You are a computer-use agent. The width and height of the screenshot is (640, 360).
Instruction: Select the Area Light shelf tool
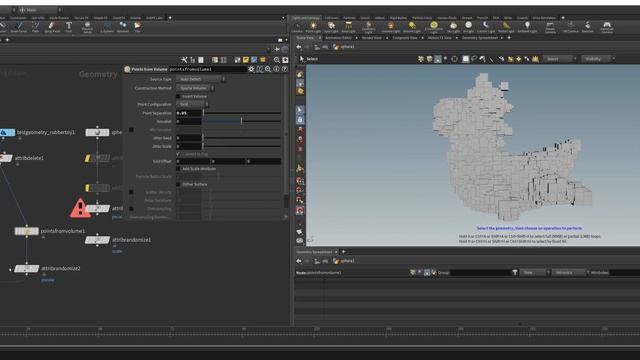(348, 27)
